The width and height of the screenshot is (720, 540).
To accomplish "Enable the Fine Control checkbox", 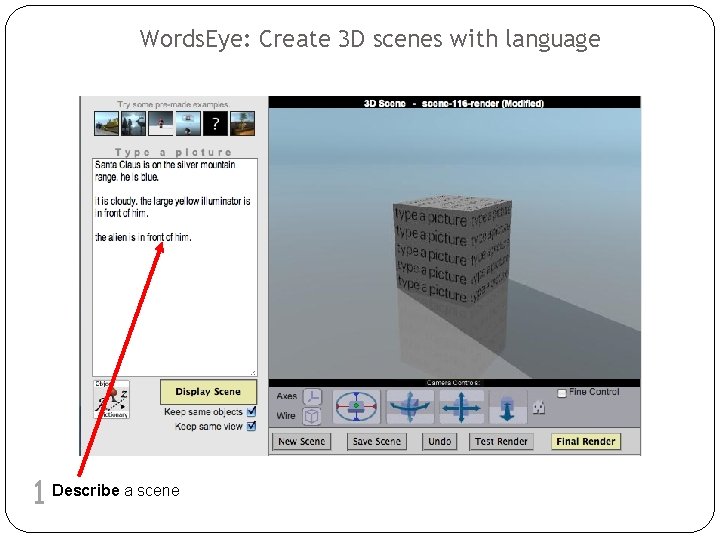I will [x=562, y=393].
